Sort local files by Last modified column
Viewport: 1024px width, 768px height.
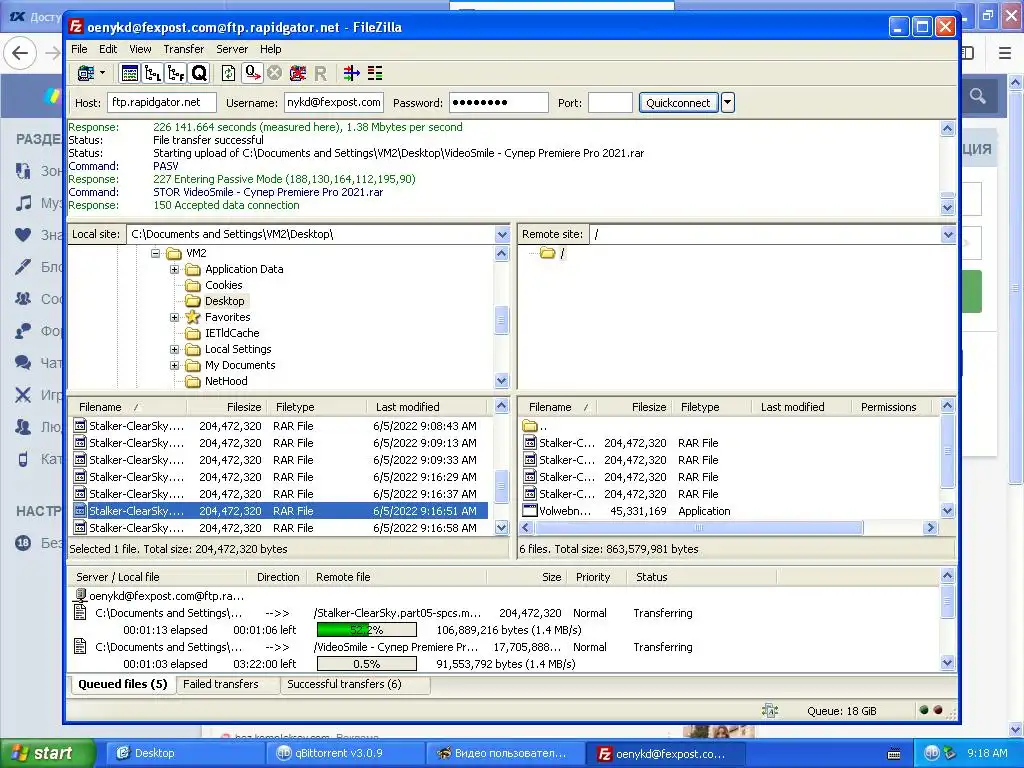pos(429,407)
